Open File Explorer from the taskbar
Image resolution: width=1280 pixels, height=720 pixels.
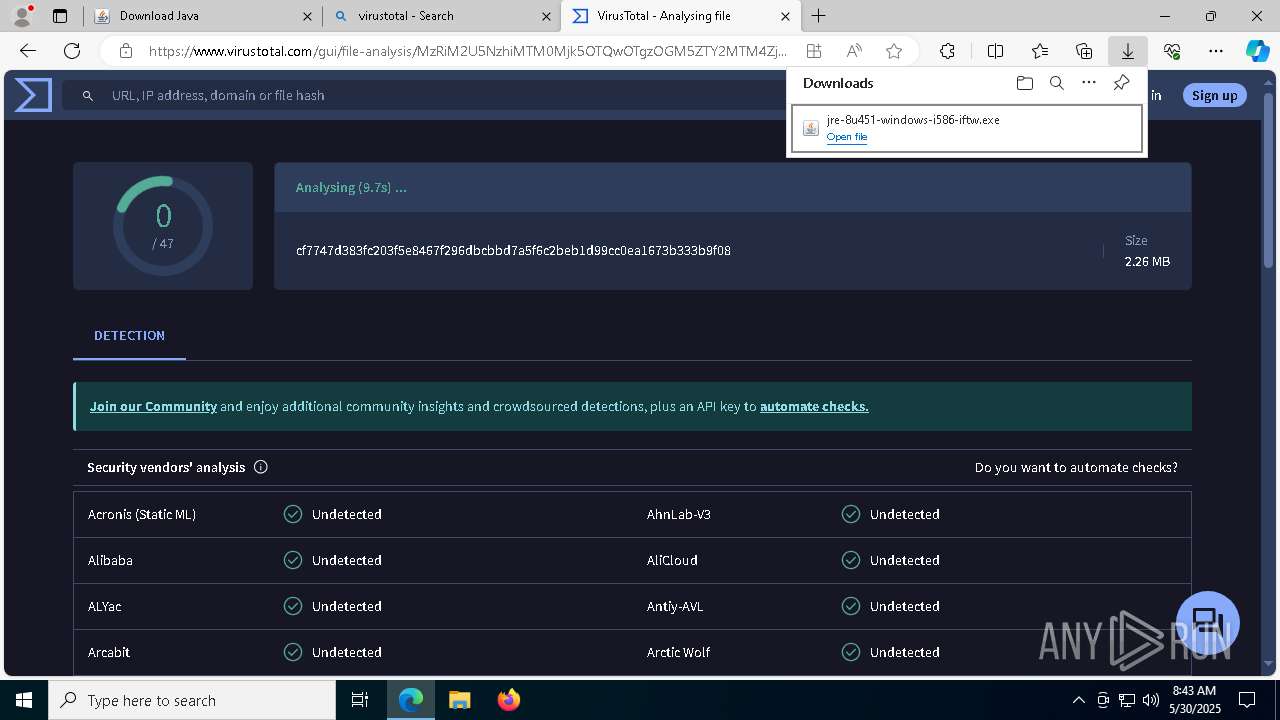pos(460,700)
